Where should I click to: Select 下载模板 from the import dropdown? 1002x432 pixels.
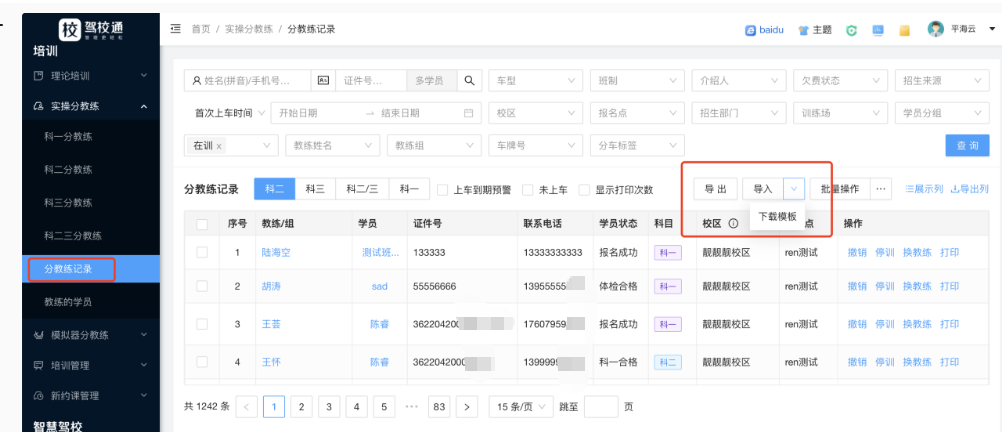777,216
